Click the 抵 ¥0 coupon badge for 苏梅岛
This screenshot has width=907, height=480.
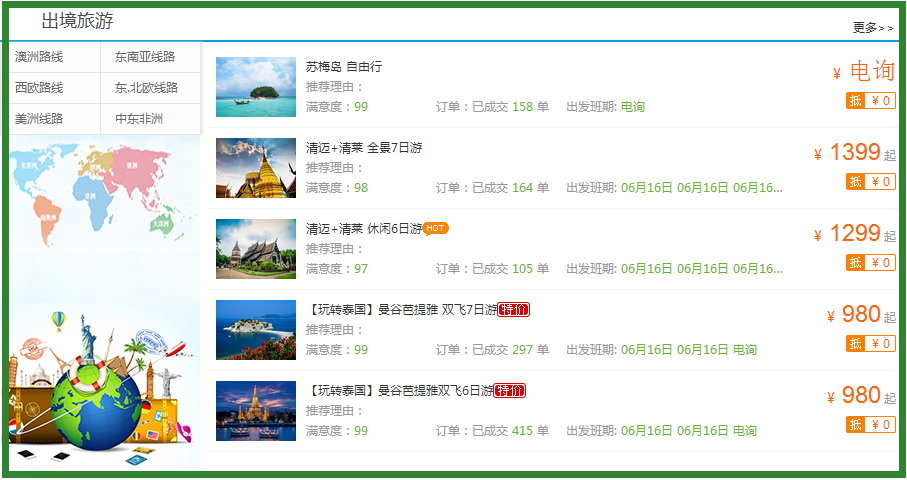pos(870,100)
